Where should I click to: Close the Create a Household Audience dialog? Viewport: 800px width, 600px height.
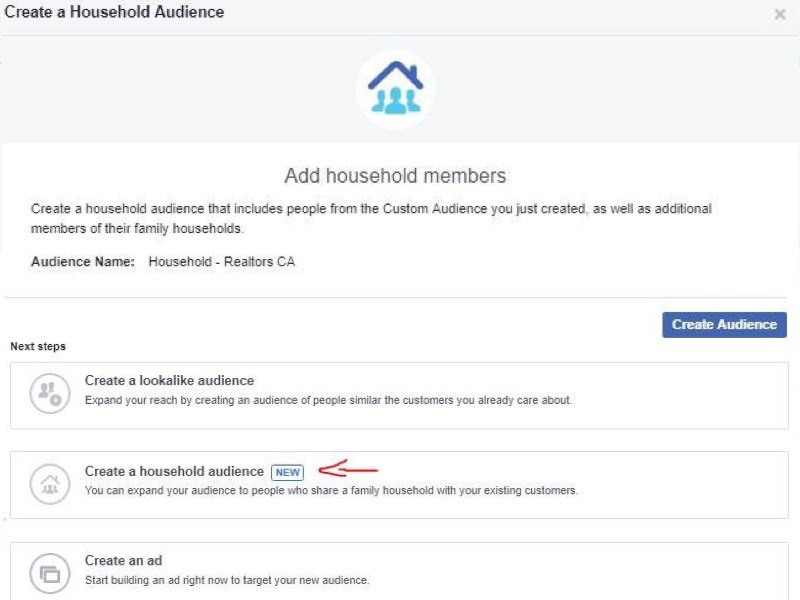coord(780,14)
